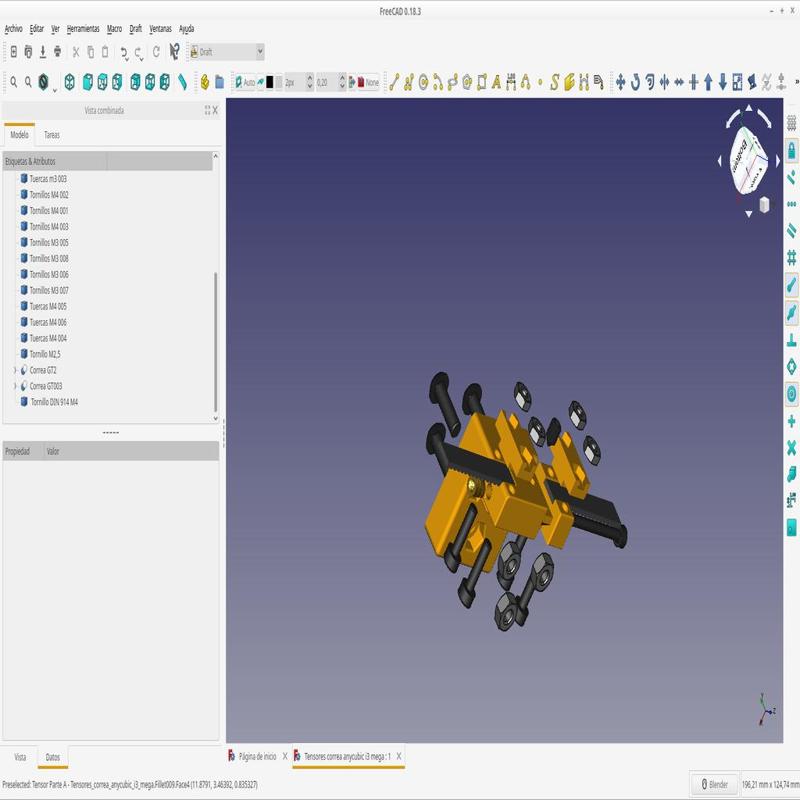The image size is (800, 800).
Task: Switch to the Tareas tab
Action: pyautogui.click(x=52, y=135)
